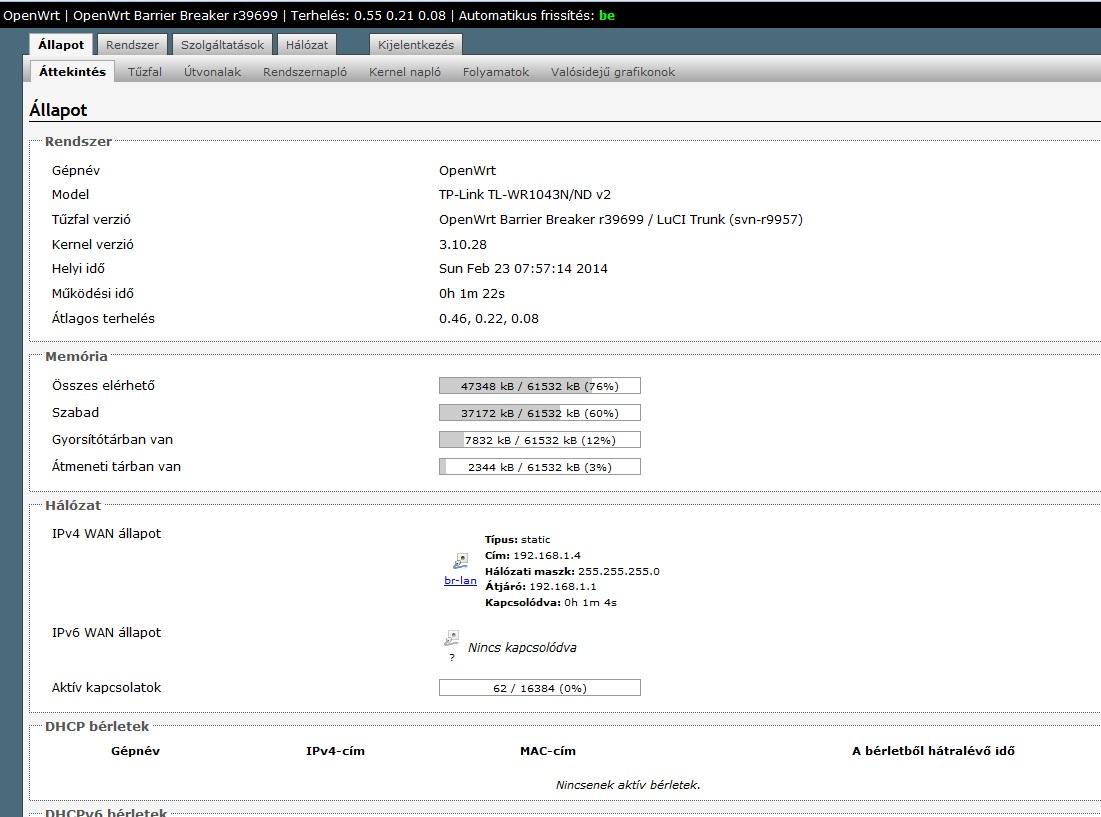Open the Rendszernapló subtab
This screenshot has height=817, width=1101.
(x=305, y=72)
